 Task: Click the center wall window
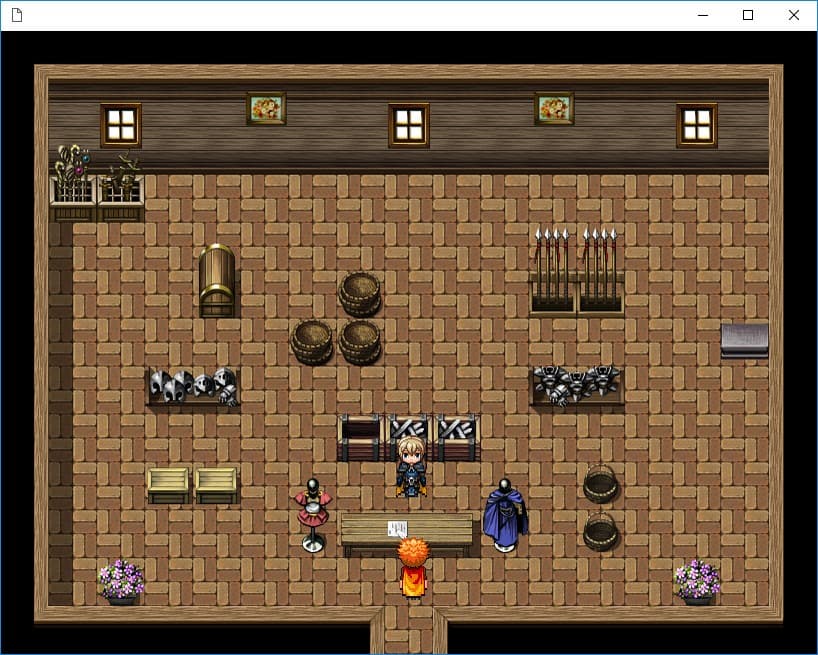(409, 126)
